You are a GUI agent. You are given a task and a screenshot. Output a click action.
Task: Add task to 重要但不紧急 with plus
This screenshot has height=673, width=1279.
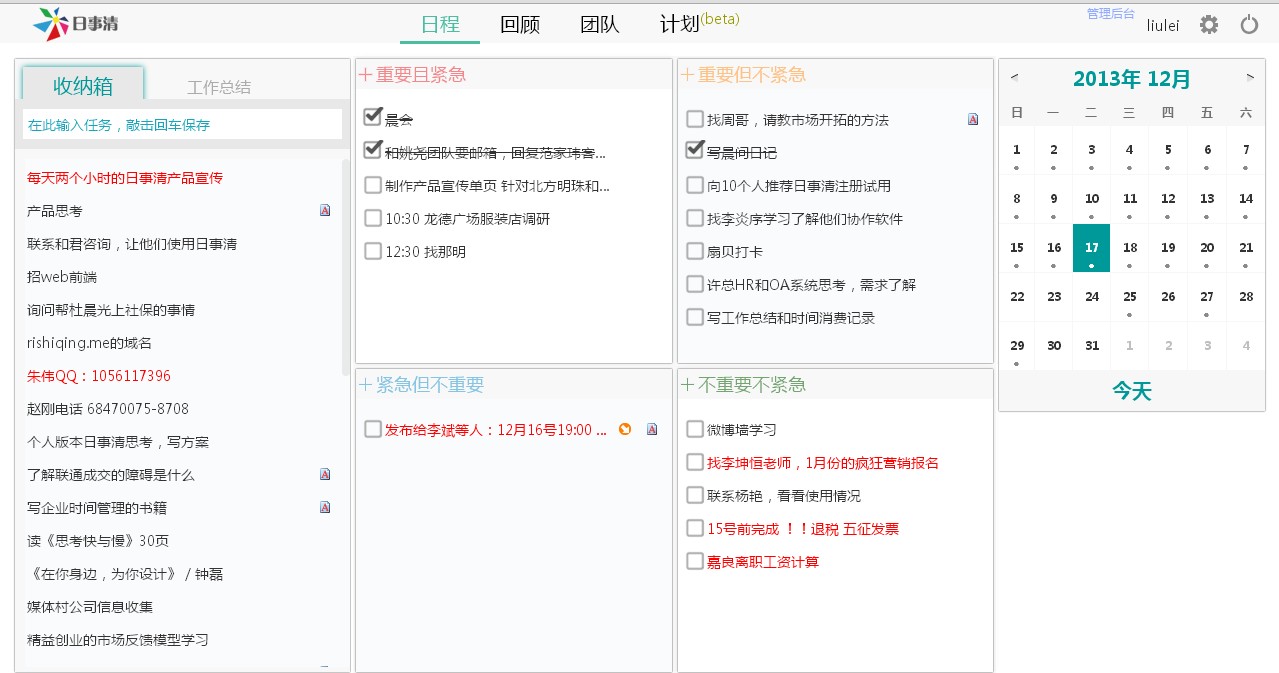tap(687, 75)
